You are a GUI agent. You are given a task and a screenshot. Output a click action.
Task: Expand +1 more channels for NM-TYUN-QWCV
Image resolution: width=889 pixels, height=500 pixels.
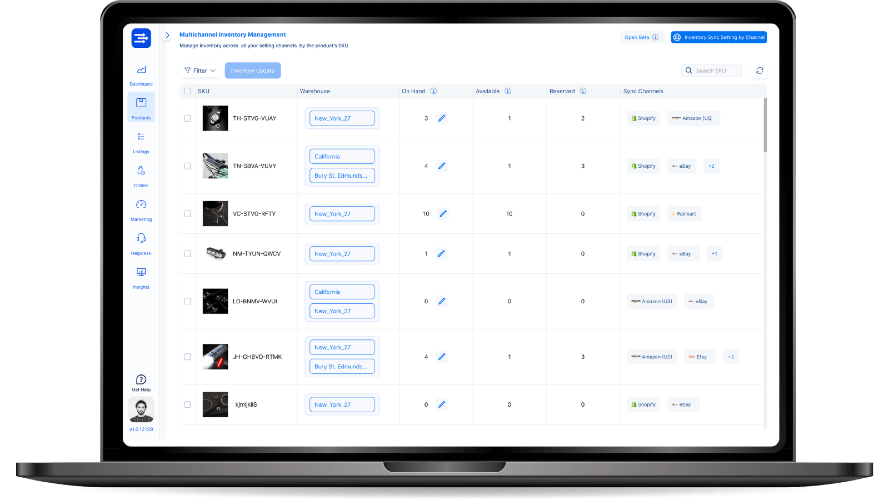714,254
